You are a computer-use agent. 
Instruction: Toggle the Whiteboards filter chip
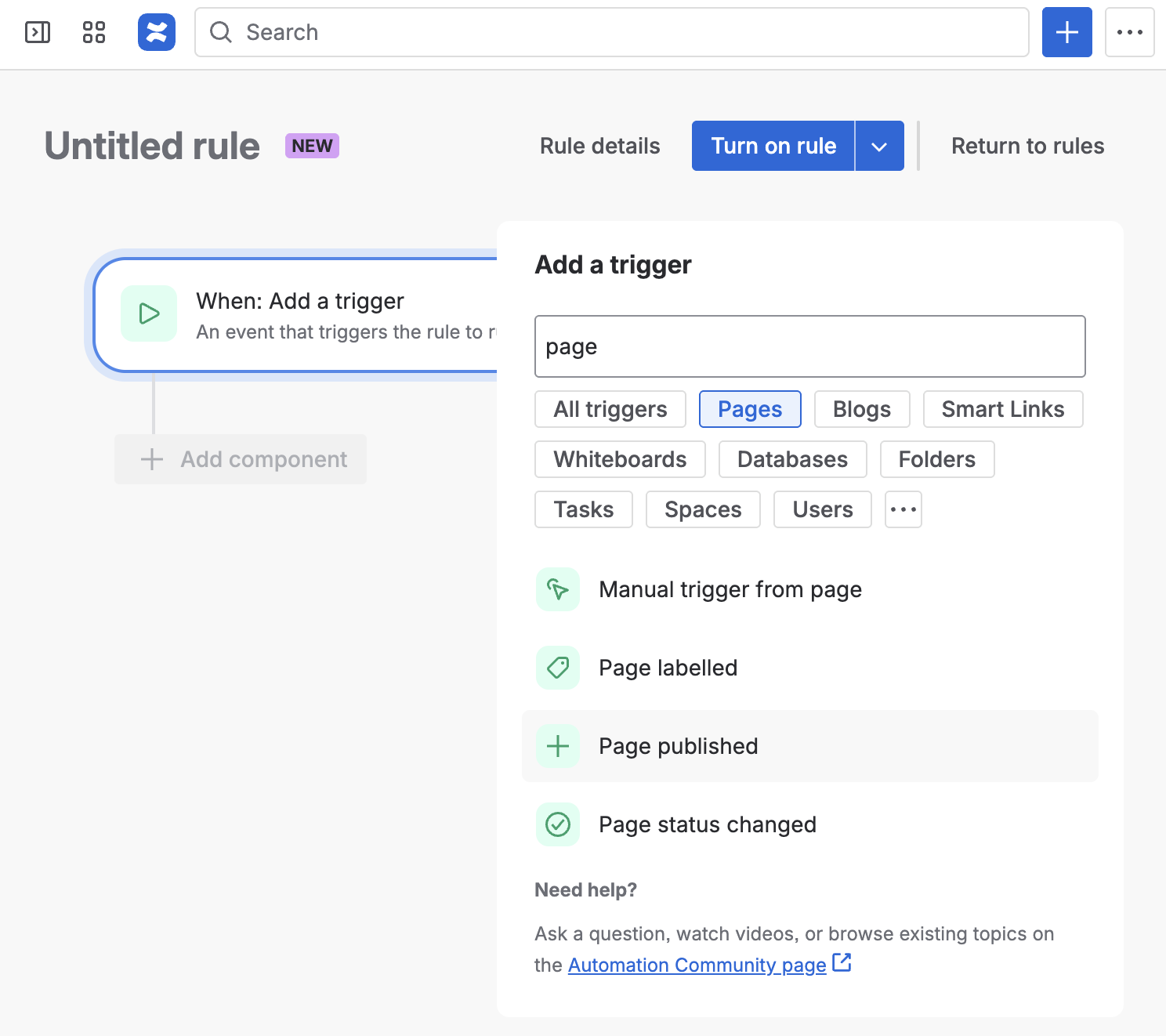(x=620, y=459)
